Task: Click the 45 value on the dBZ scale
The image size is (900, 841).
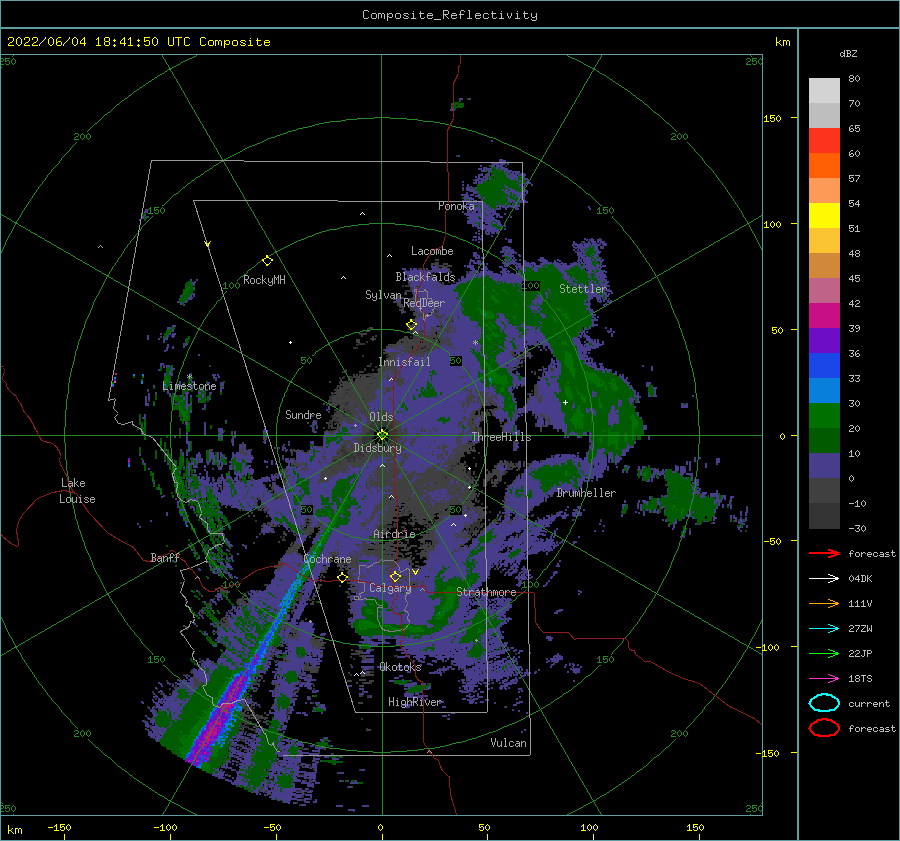Action: click(854, 278)
